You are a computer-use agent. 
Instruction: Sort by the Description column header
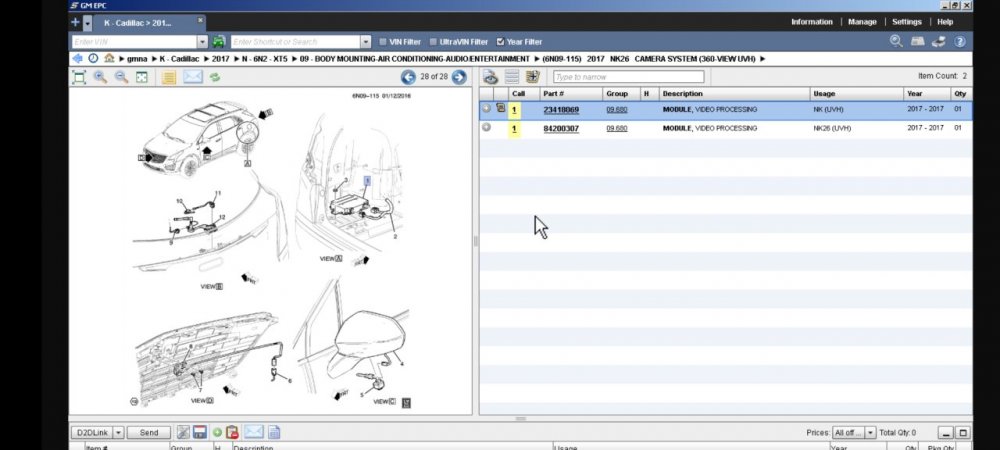734,94
